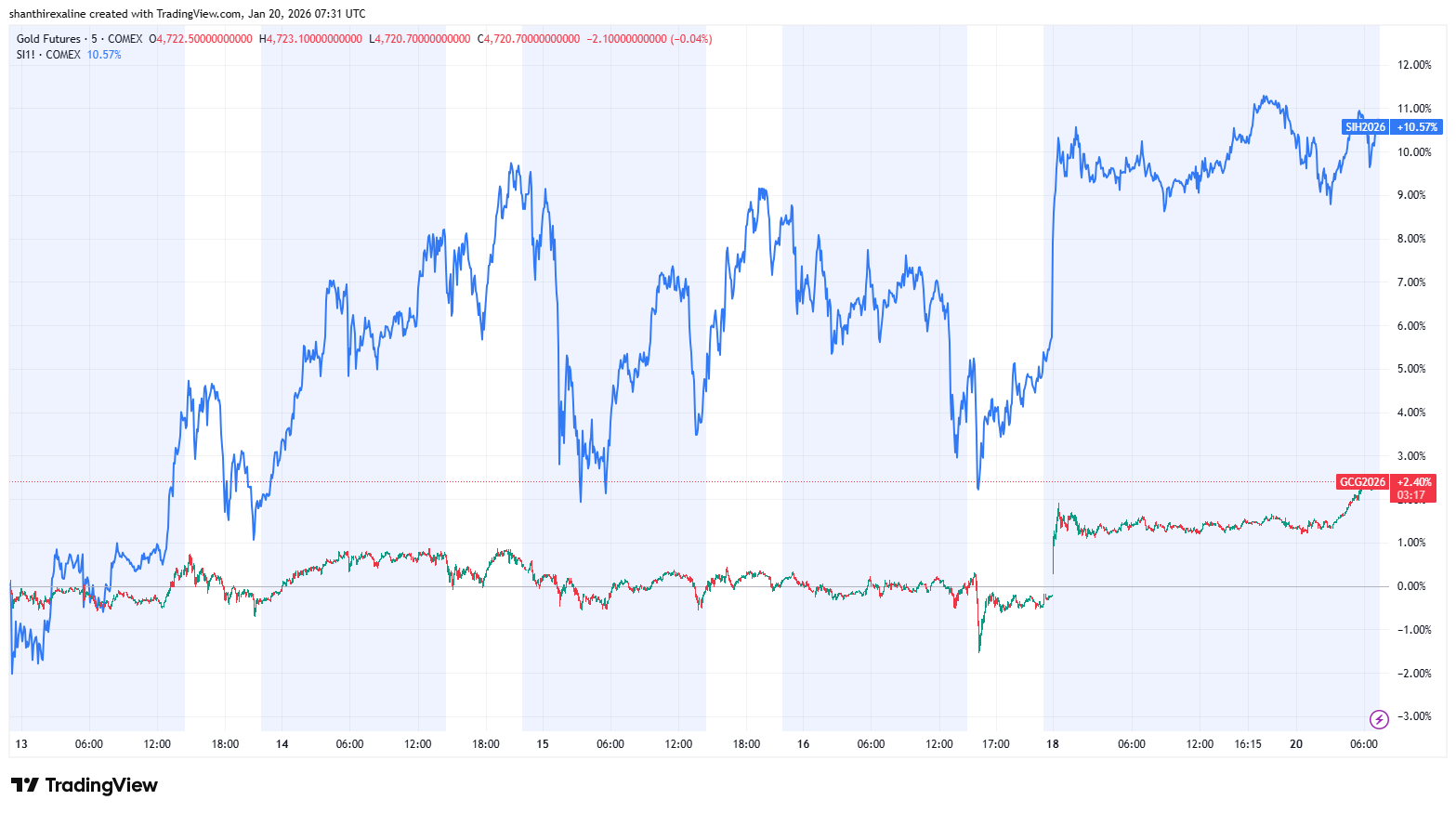Click the purple lightning bolt icon

click(1379, 719)
